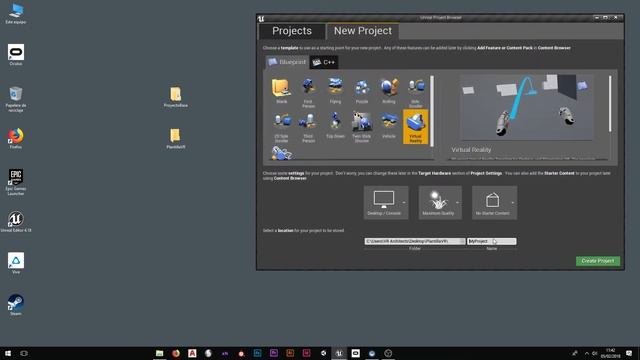Open the Desktop / Console hardware dropdown

click(386, 202)
